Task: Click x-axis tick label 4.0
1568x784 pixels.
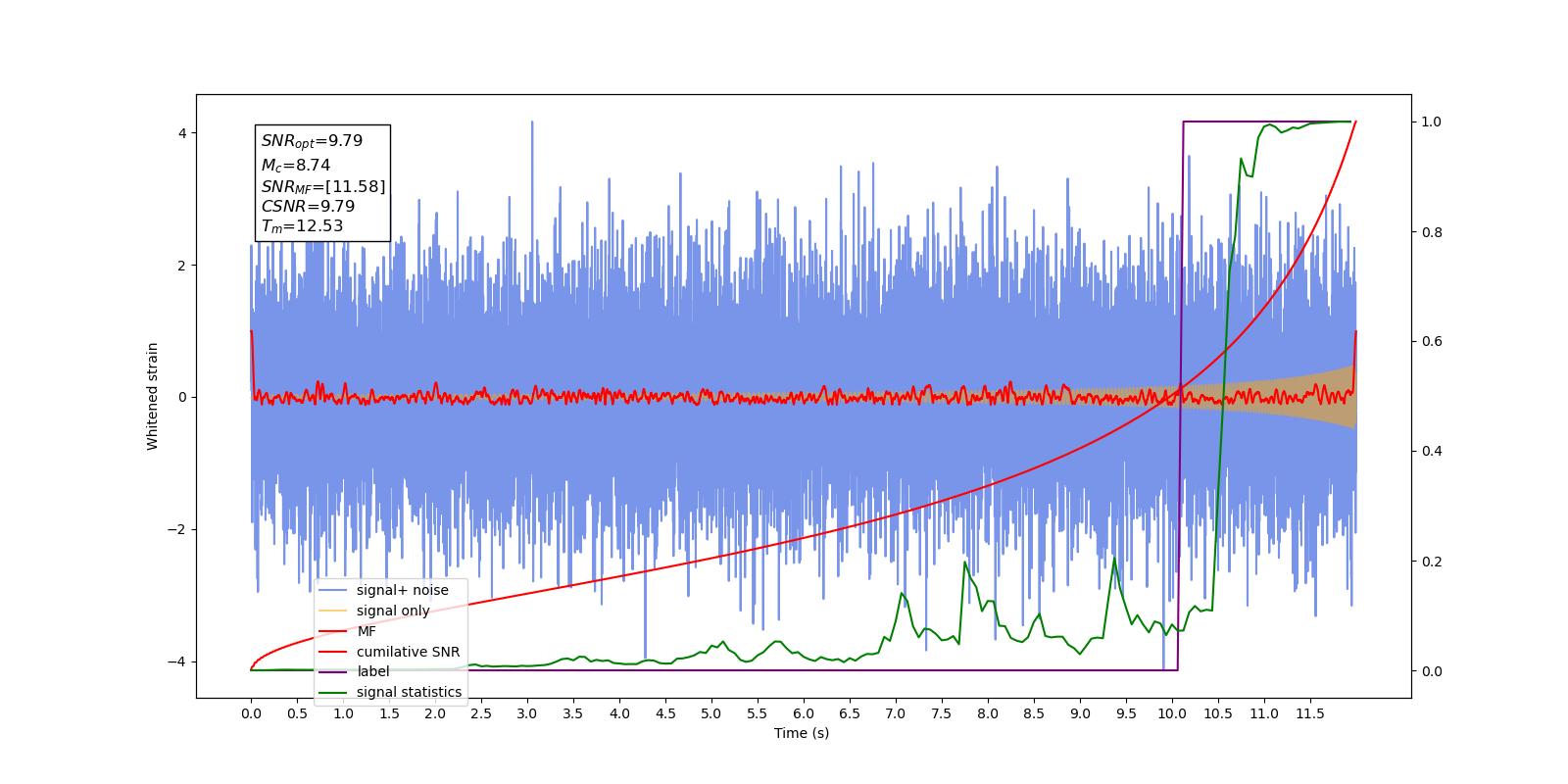Action: tap(619, 713)
